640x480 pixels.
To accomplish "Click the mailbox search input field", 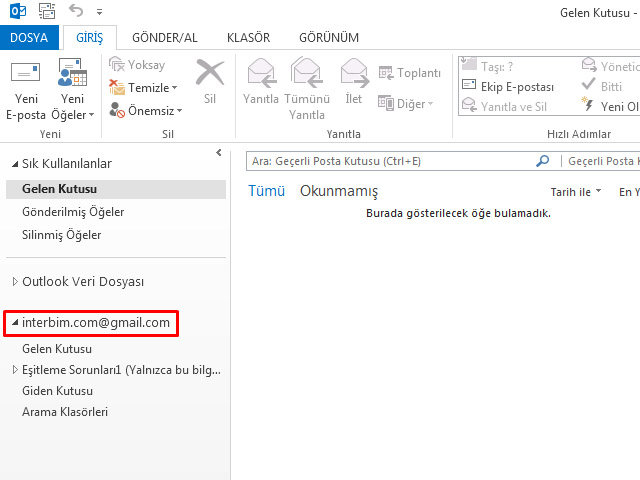I will (x=390, y=160).
